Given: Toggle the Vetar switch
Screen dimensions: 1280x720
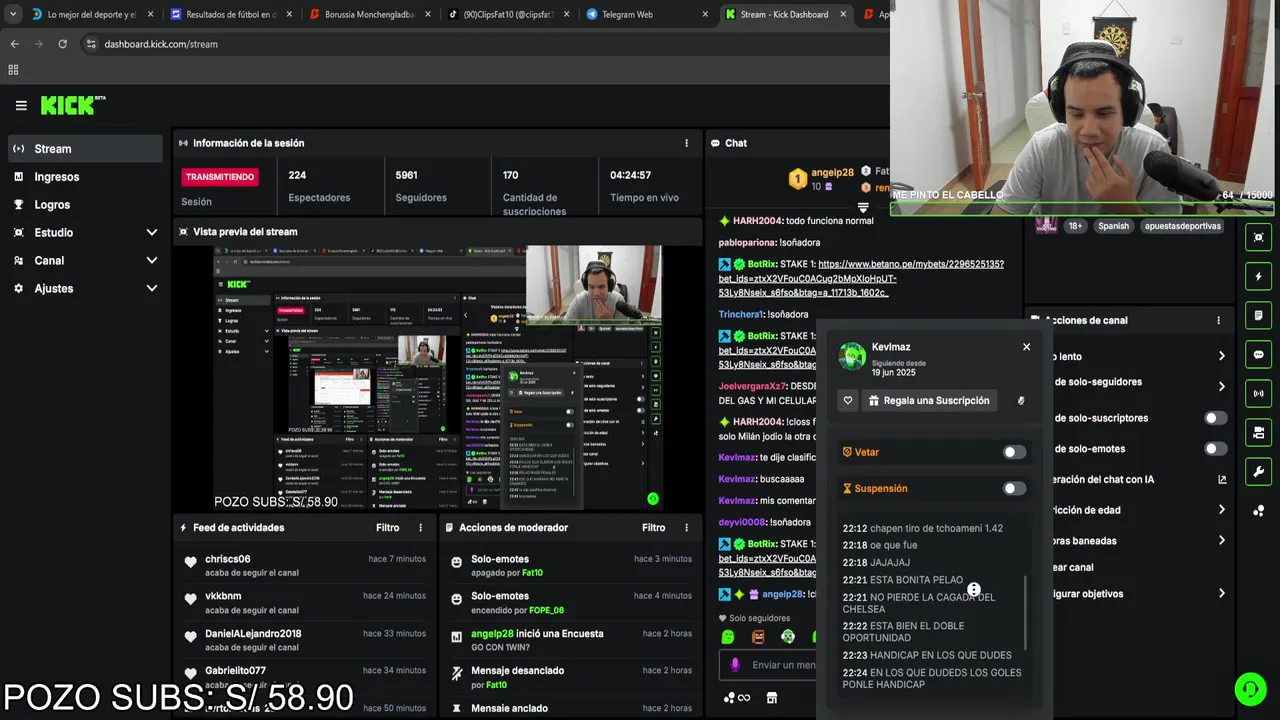Looking at the screenshot, I should [x=1014, y=452].
